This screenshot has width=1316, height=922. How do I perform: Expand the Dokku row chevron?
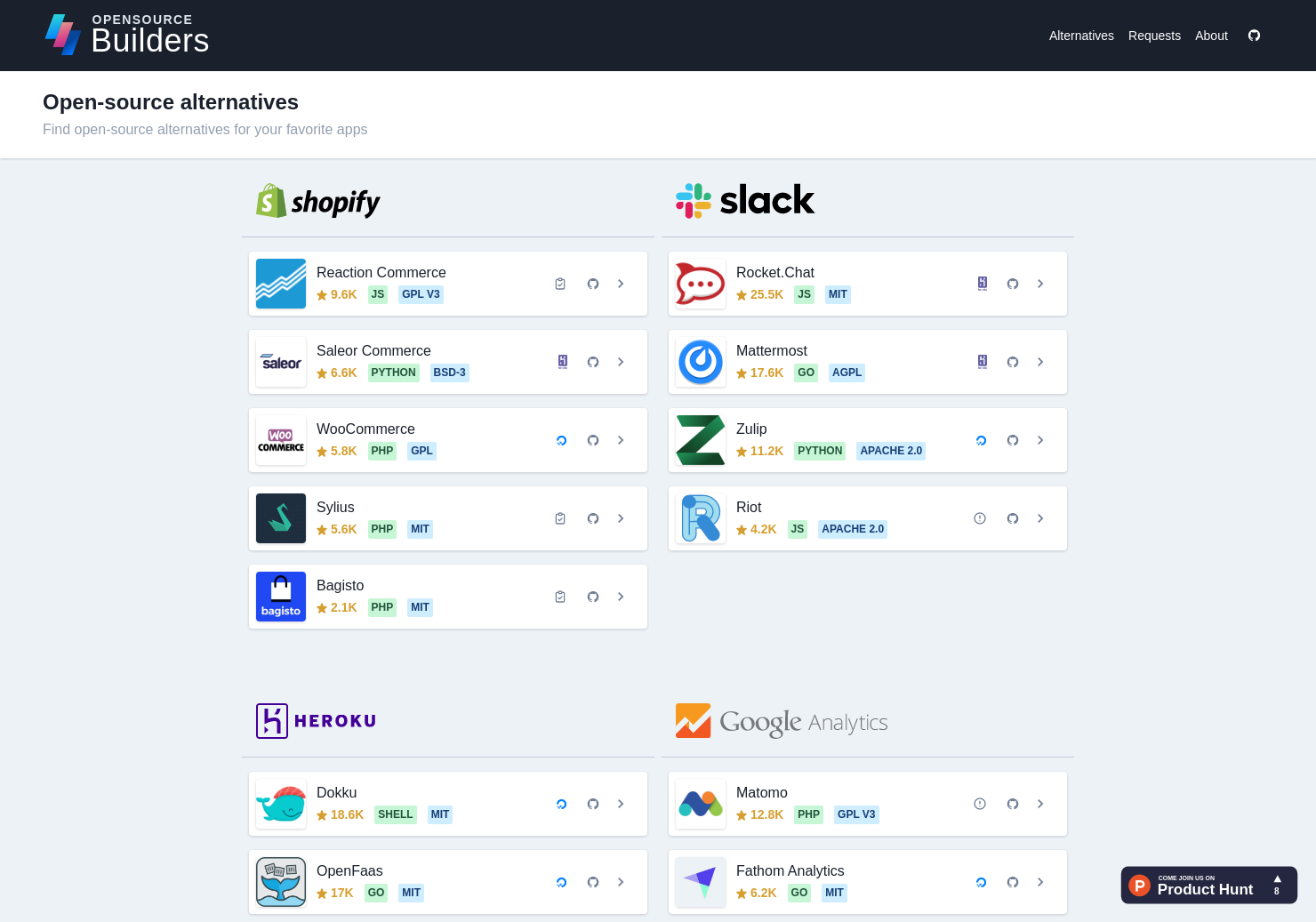(621, 804)
